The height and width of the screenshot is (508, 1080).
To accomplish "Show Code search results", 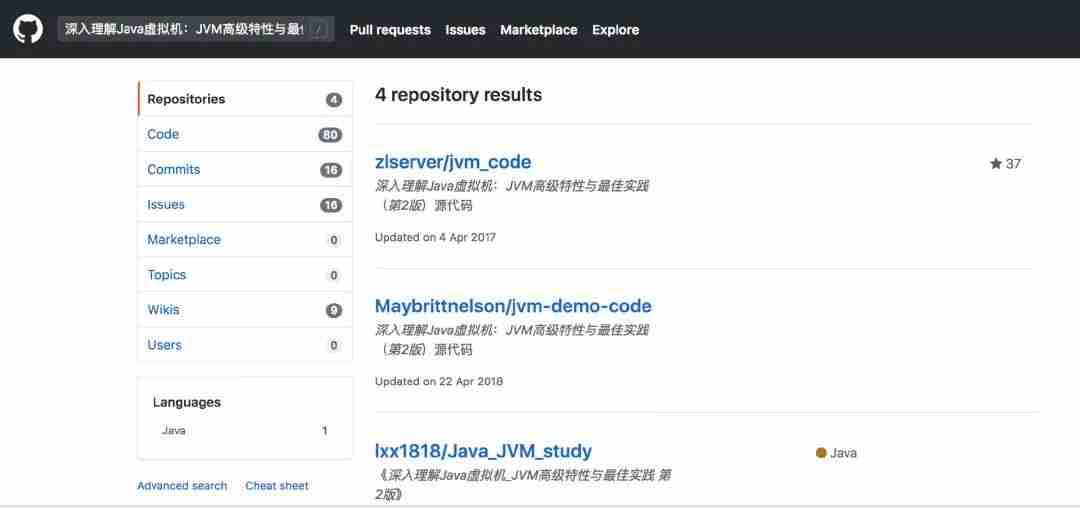I will [245, 134].
